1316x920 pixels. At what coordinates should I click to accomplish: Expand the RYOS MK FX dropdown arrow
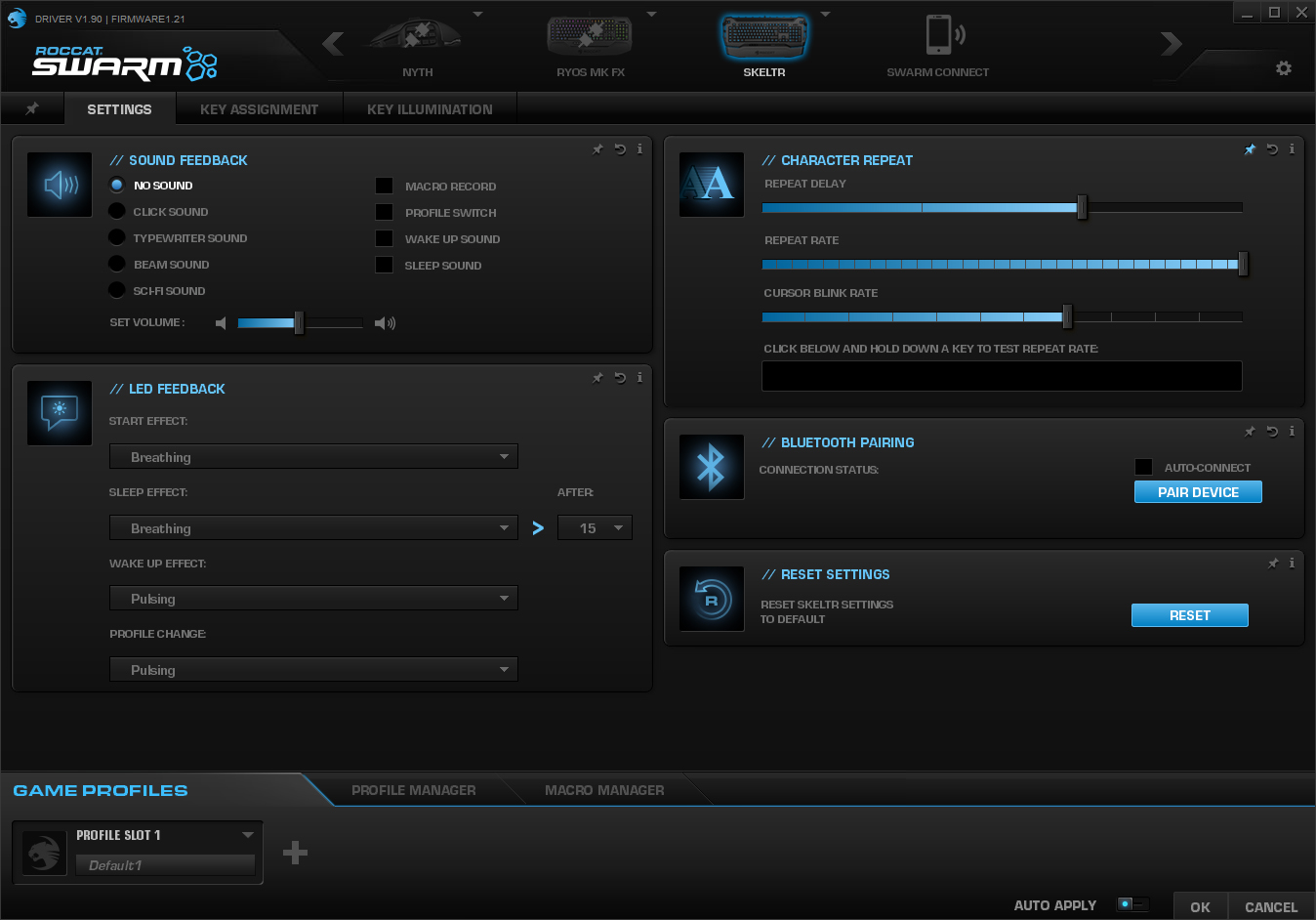click(x=651, y=15)
